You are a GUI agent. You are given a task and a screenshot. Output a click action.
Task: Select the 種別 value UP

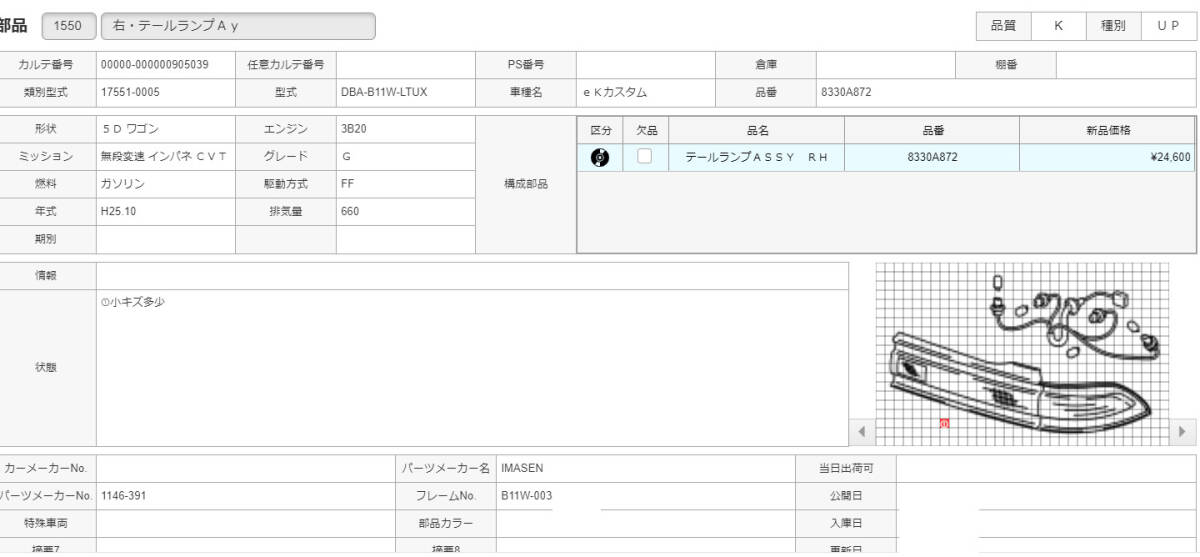(x=1168, y=26)
